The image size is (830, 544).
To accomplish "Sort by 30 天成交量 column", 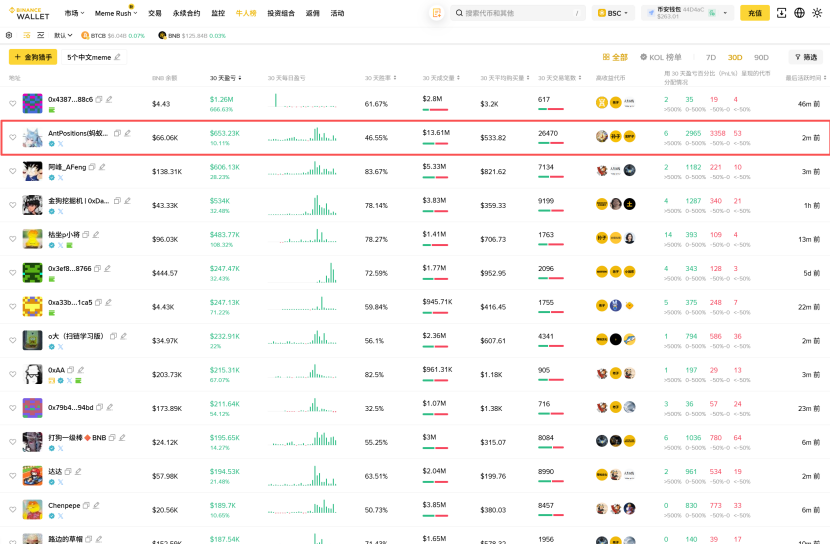I will coord(441,78).
